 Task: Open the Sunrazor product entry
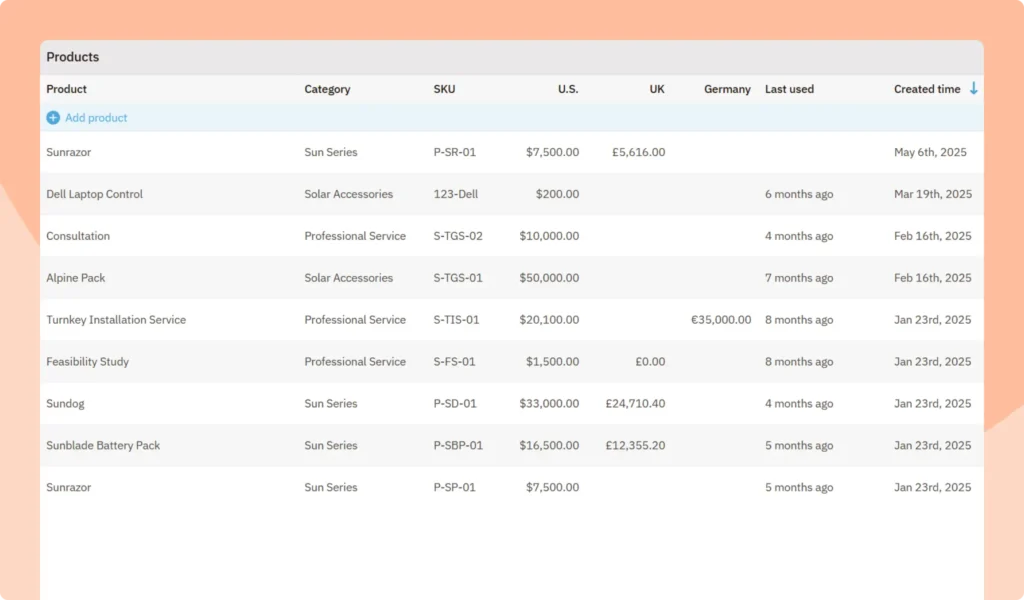tap(68, 152)
